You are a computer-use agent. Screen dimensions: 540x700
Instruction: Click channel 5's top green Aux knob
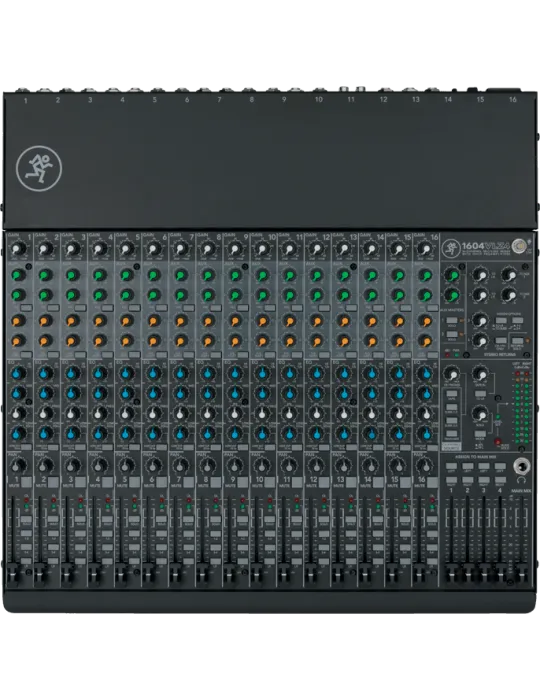(126, 275)
